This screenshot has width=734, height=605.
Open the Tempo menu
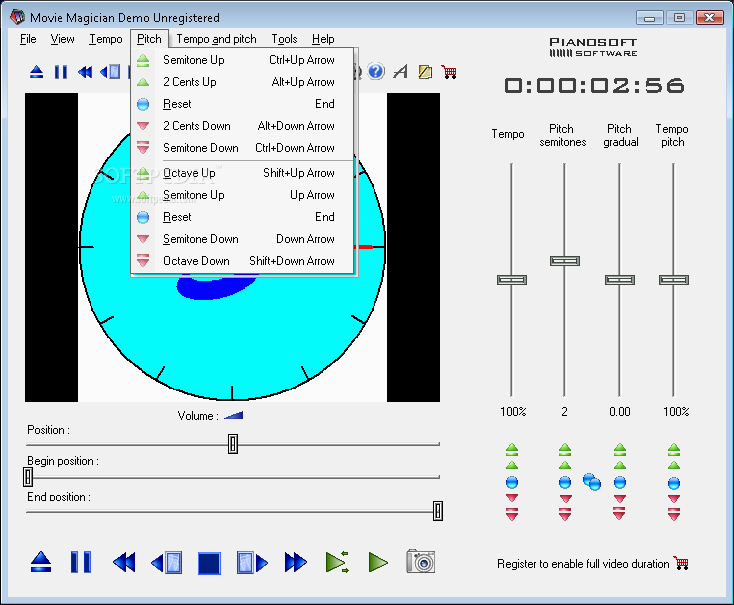[106, 39]
